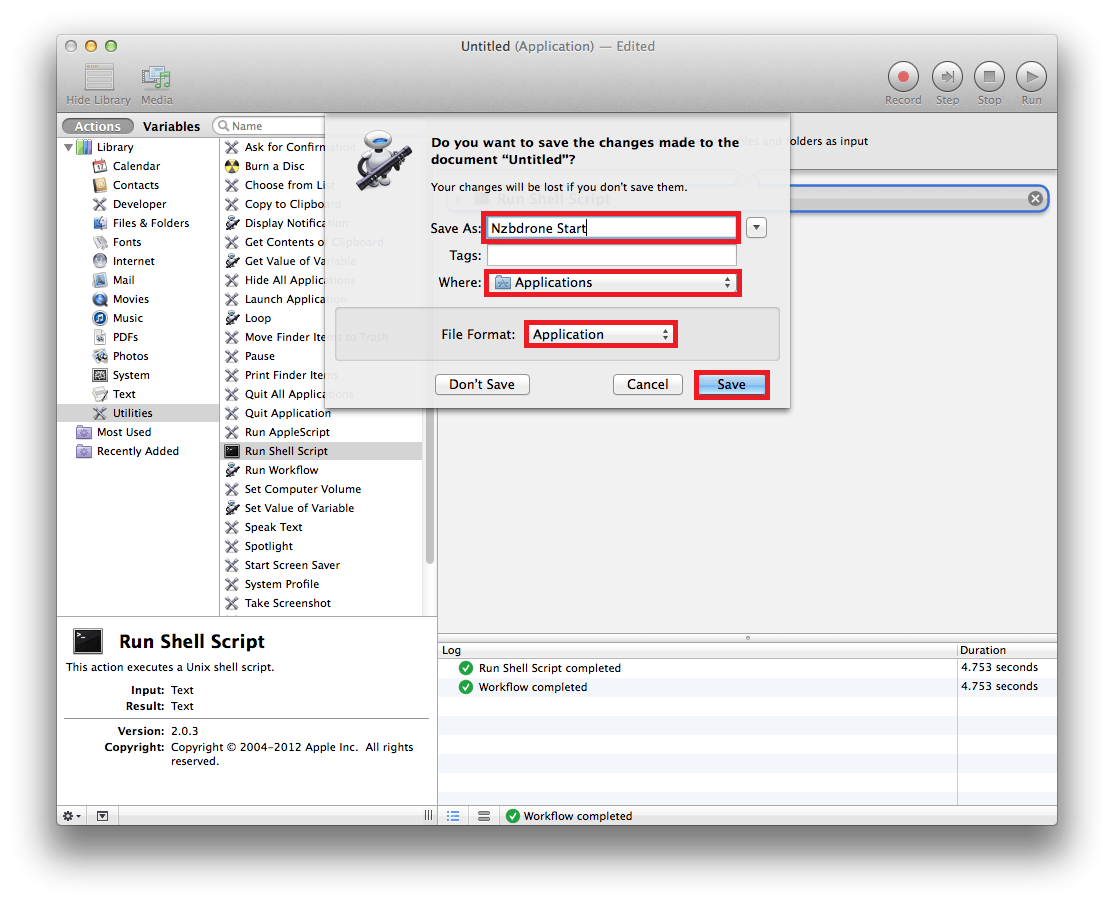Click the Save button
The height and width of the screenshot is (904, 1114).
pyautogui.click(x=731, y=385)
